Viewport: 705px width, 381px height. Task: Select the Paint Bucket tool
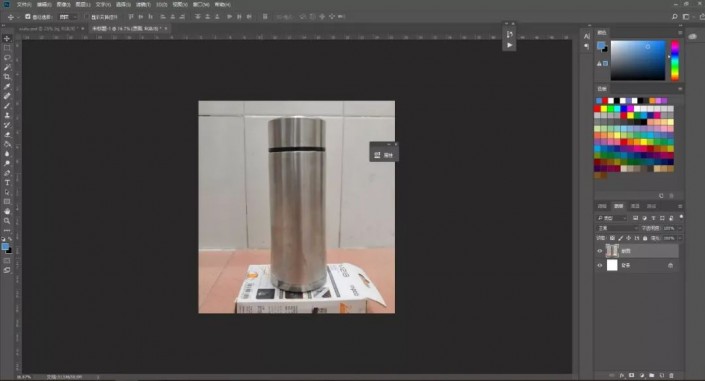tap(7, 144)
